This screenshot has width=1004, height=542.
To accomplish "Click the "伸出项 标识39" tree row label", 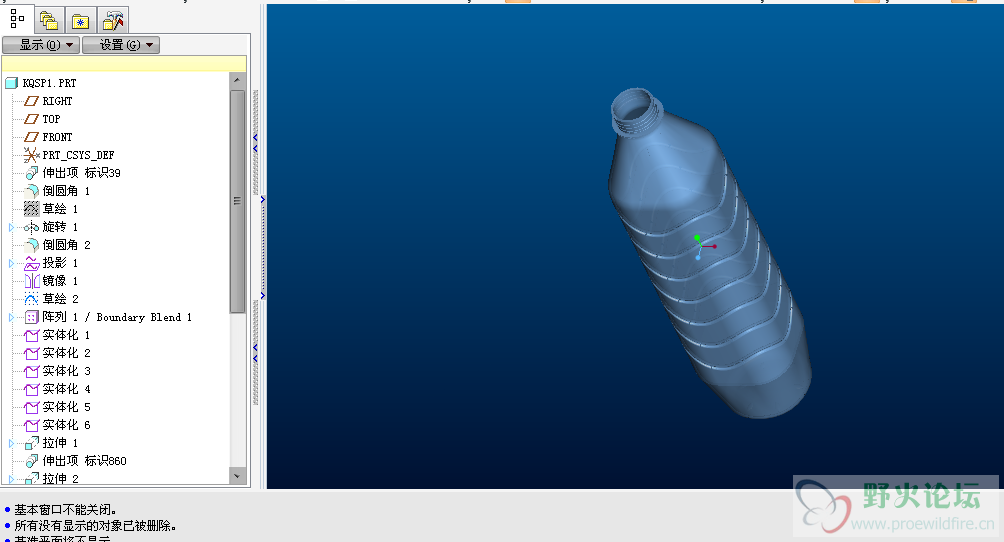I will [81, 173].
